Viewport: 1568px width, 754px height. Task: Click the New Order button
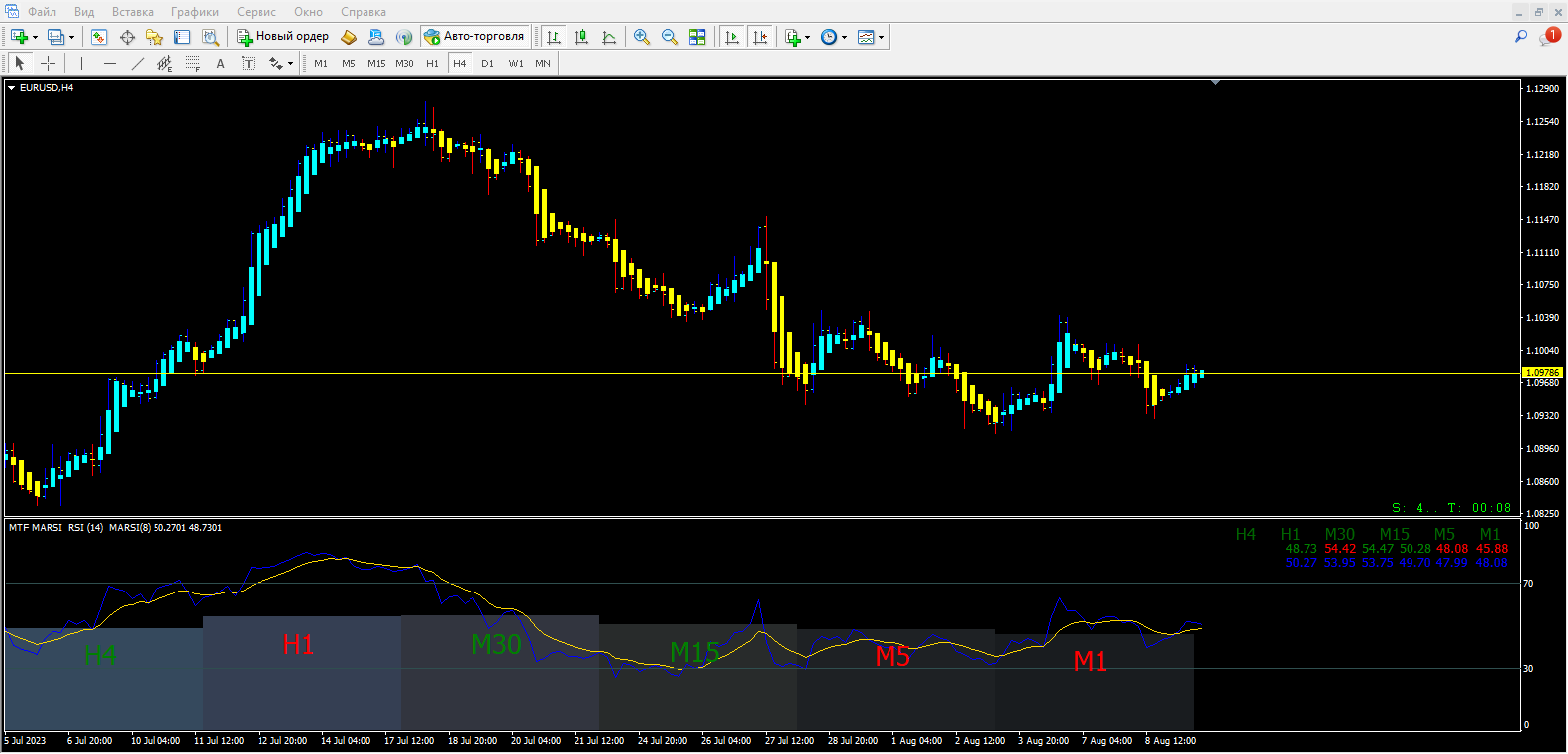coord(283,37)
